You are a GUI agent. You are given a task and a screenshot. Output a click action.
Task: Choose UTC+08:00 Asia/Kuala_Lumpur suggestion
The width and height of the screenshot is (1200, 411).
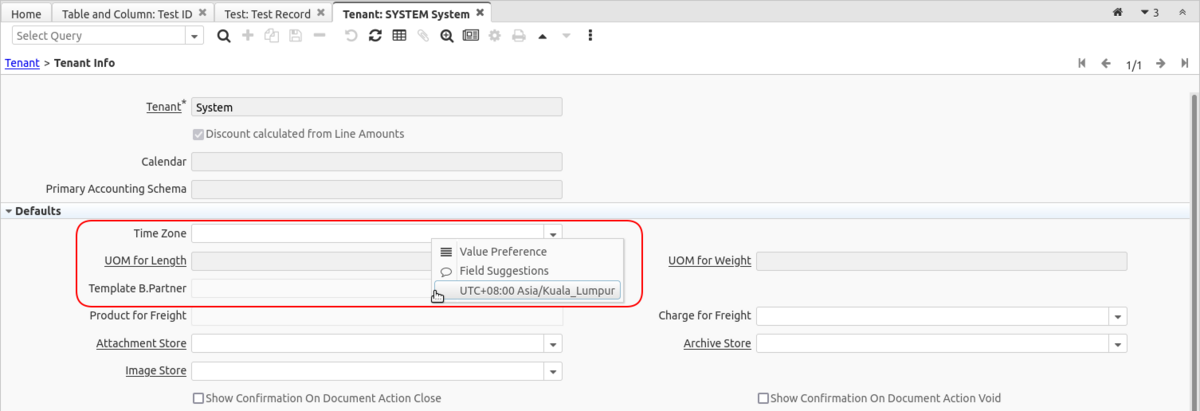(538, 290)
